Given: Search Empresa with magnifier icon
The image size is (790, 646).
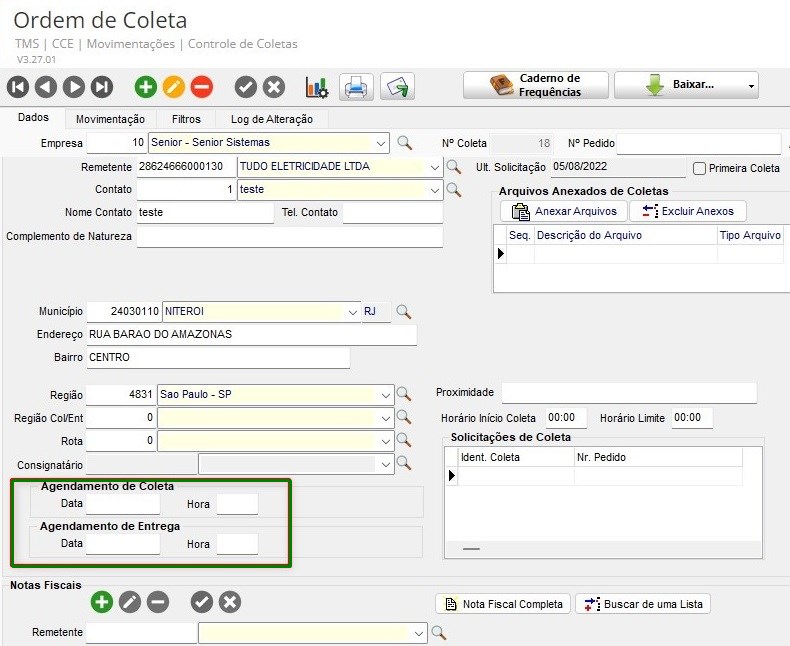Looking at the screenshot, I should tap(405, 143).
